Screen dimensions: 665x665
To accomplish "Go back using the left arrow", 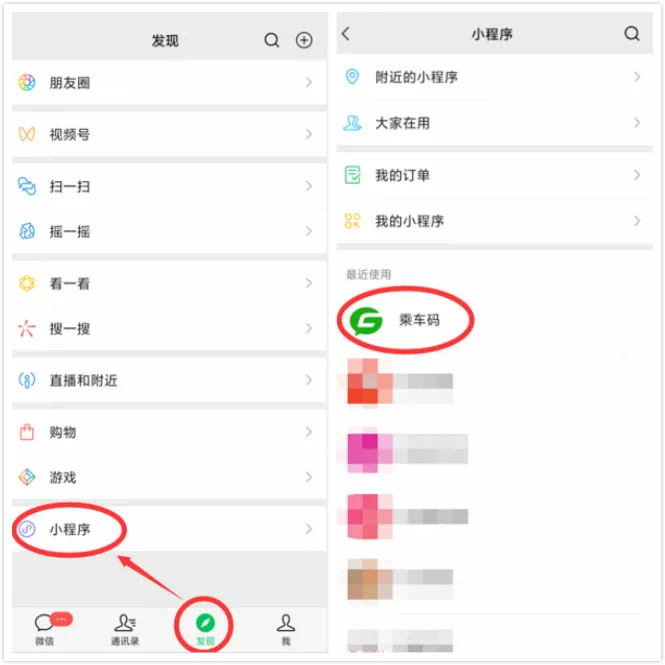I will pos(346,34).
